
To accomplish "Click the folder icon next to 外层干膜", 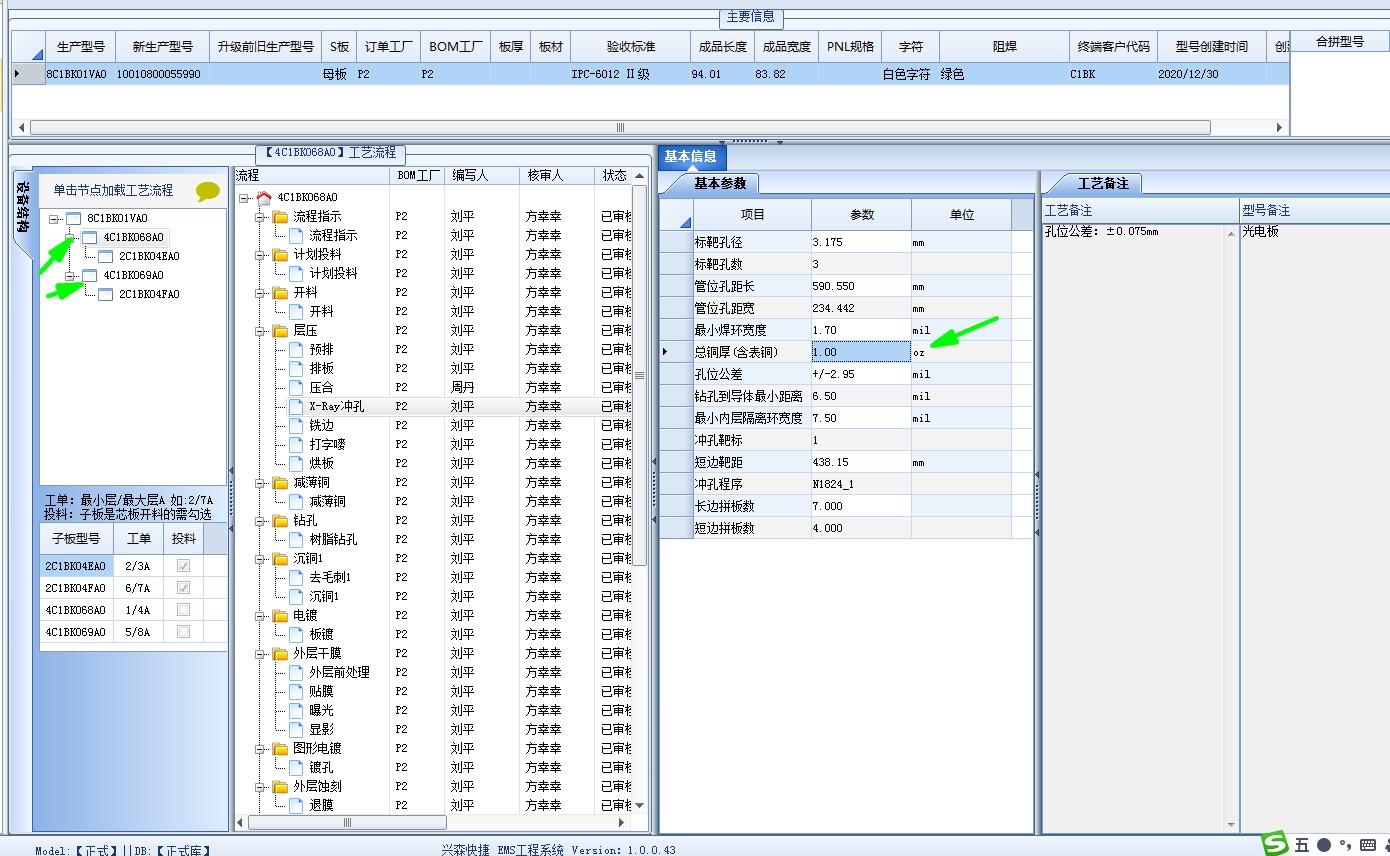I will (x=280, y=653).
